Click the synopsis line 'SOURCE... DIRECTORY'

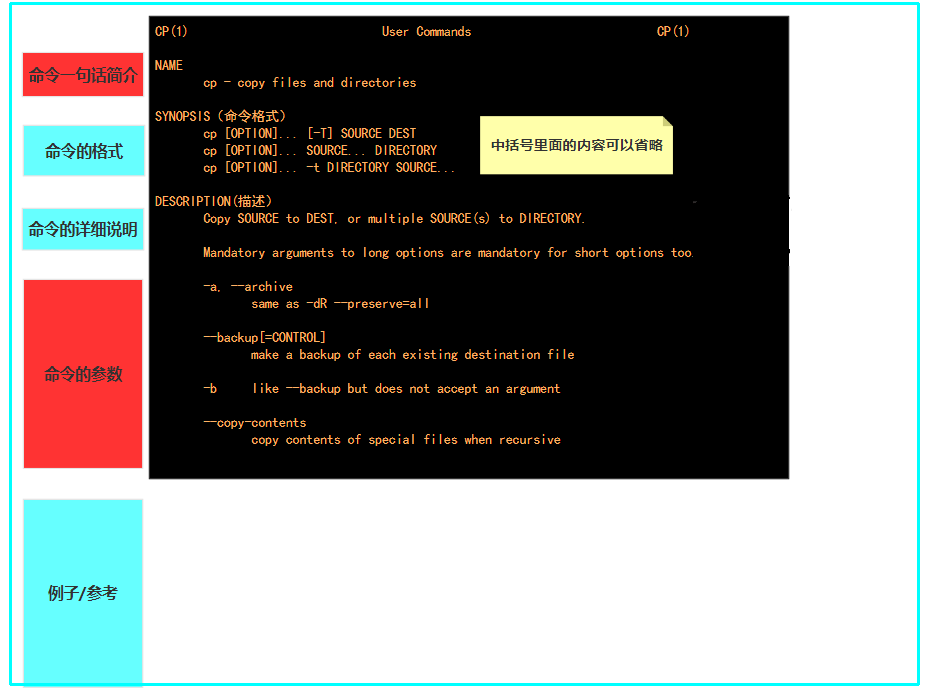[320, 150]
